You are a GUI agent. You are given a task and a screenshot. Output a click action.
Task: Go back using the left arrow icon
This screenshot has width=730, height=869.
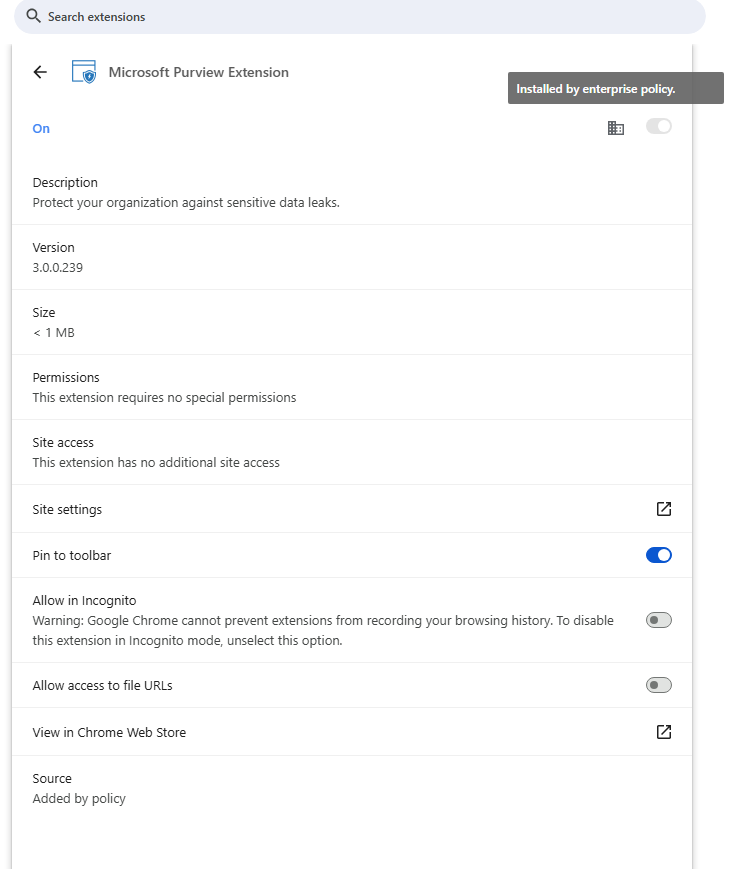click(40, 72)
